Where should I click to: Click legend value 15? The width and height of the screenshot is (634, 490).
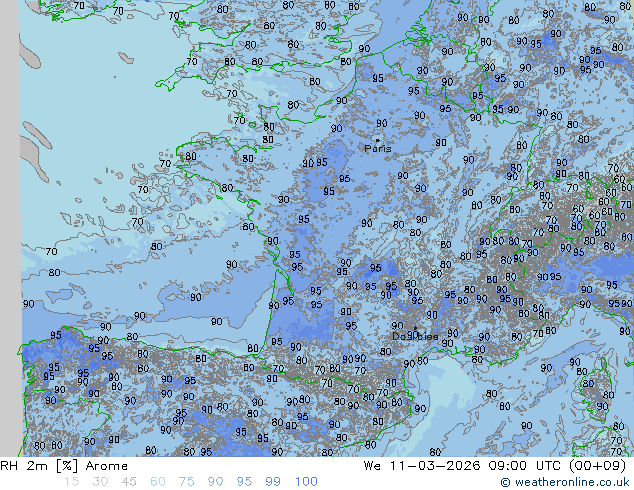71,482
